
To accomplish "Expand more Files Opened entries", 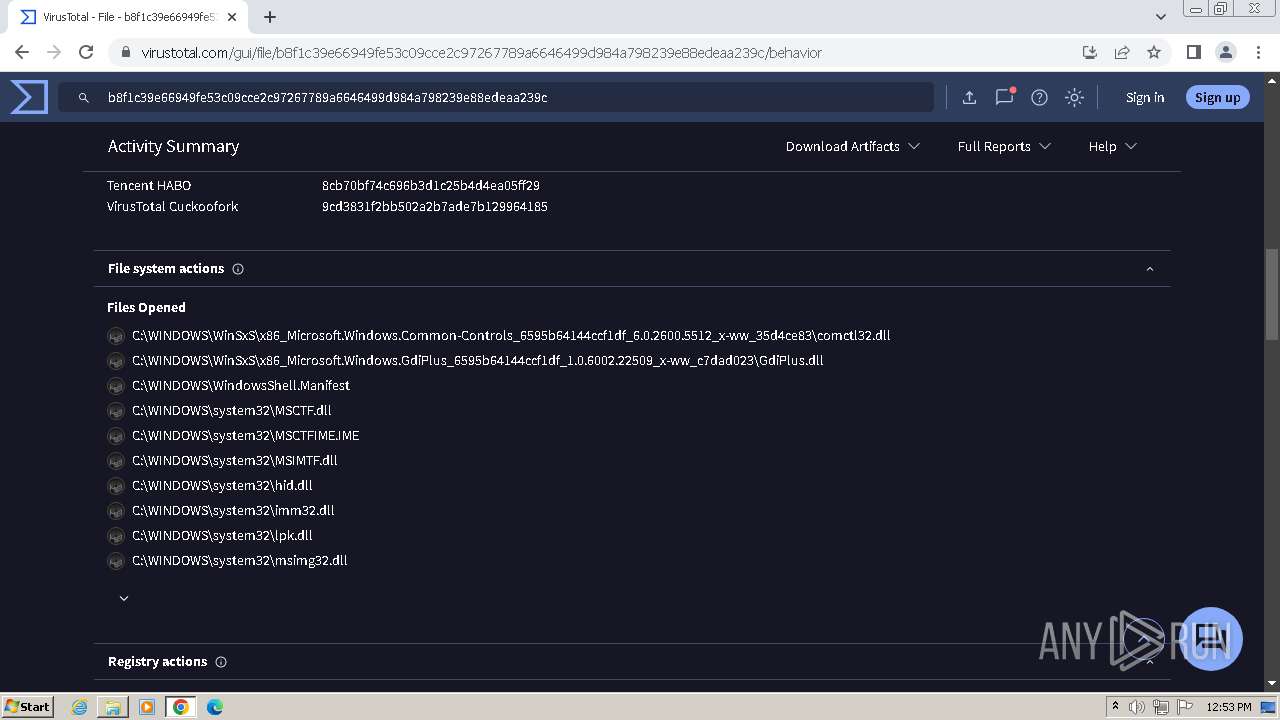I will (124, 598).
